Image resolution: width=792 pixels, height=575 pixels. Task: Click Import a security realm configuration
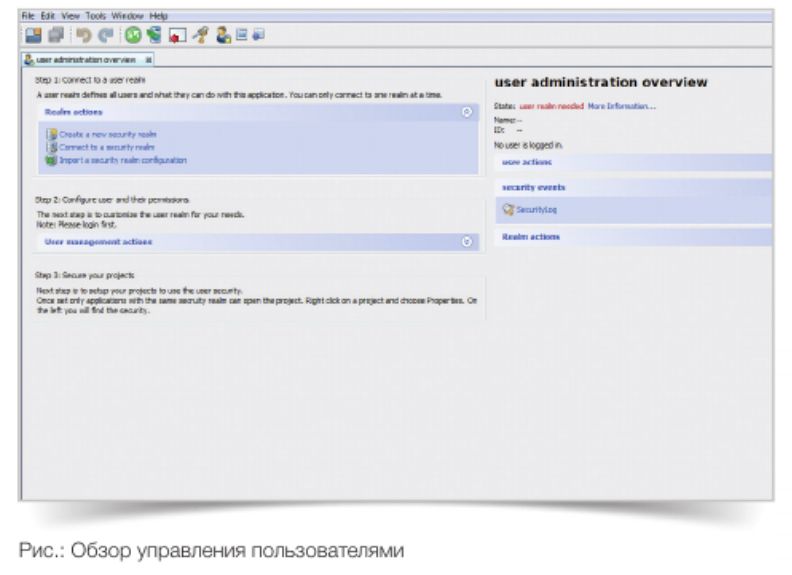pos(121,159)
